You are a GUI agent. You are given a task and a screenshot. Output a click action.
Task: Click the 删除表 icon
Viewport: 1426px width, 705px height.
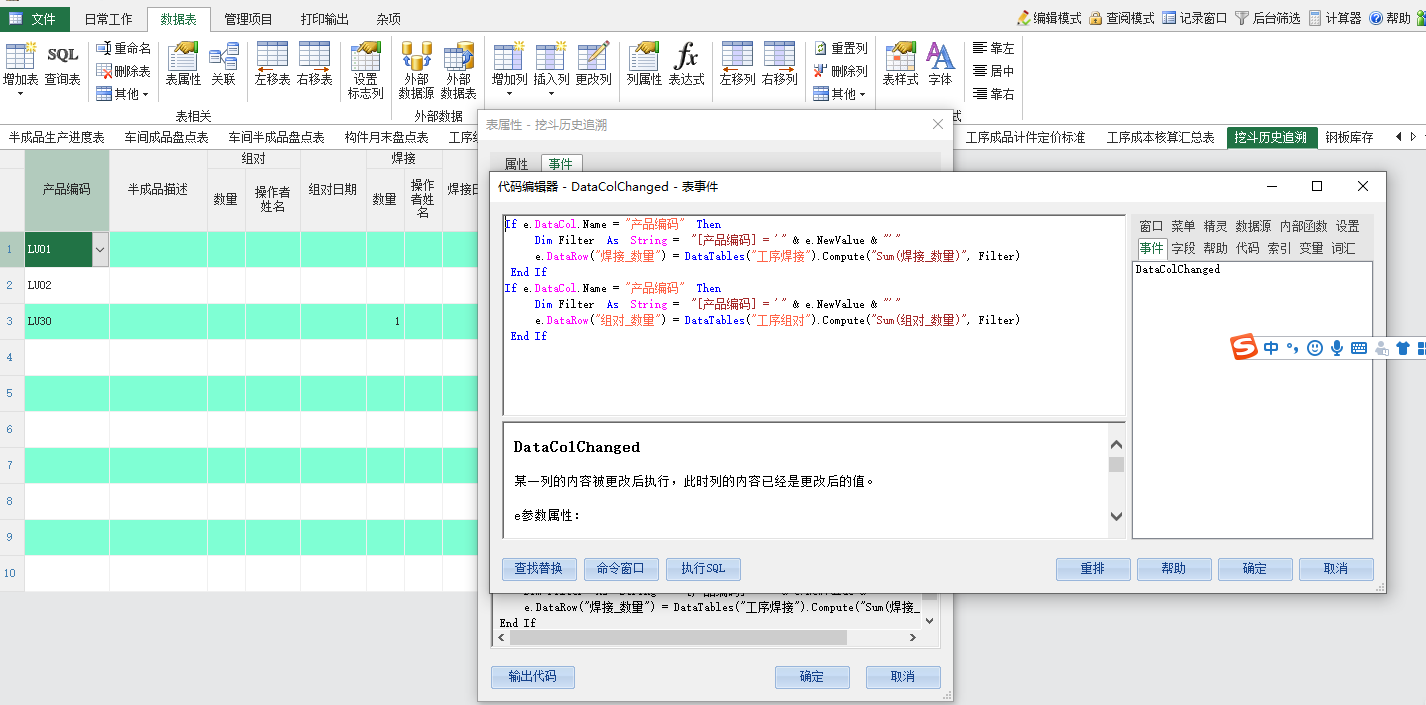pos(124,71)
